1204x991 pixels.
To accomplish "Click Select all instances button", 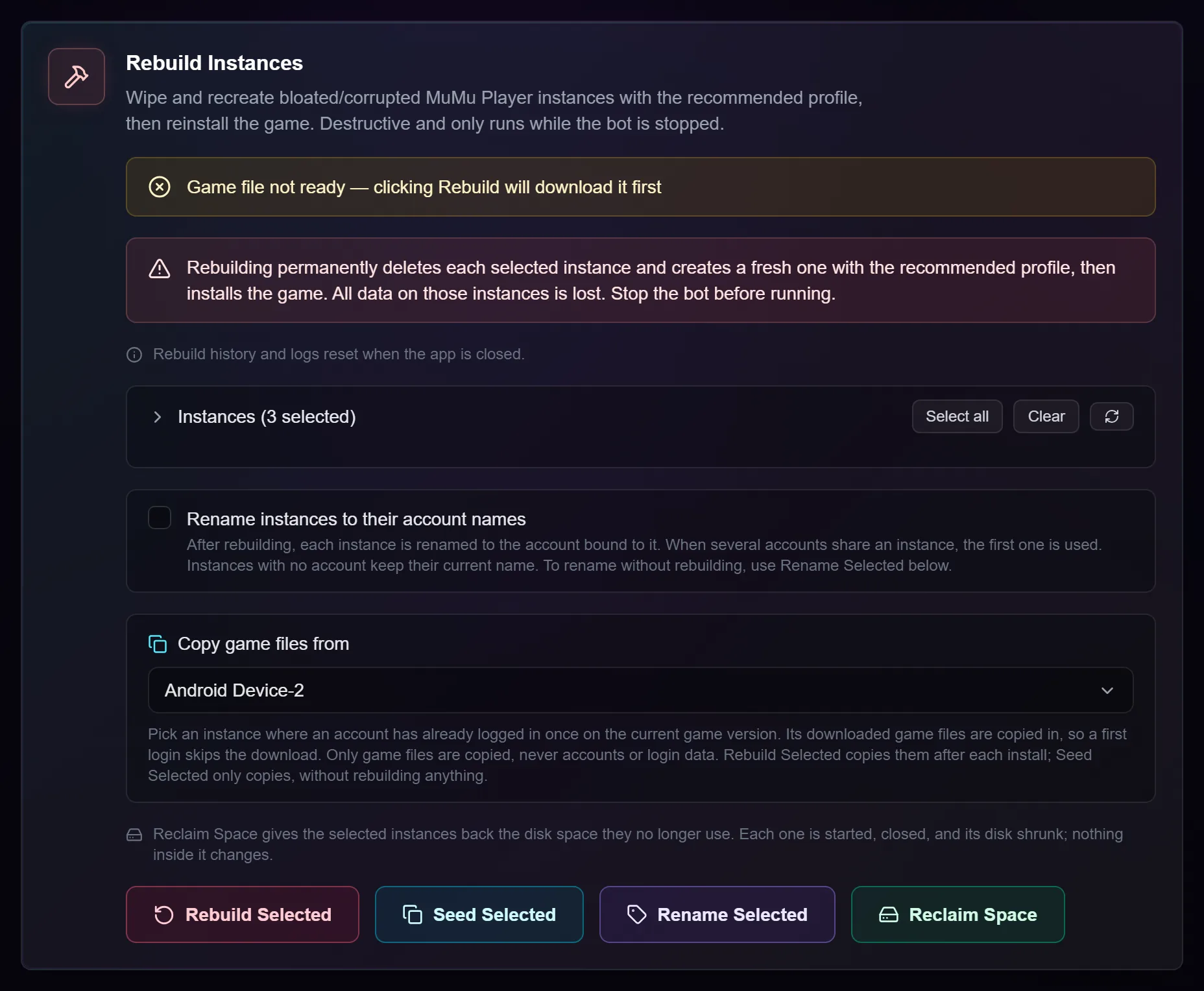I will coord(957,416).
